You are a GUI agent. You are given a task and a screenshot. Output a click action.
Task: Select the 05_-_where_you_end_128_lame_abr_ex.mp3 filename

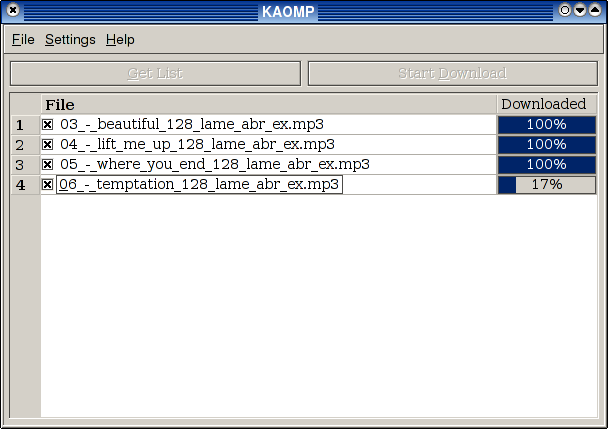[215, 164]
